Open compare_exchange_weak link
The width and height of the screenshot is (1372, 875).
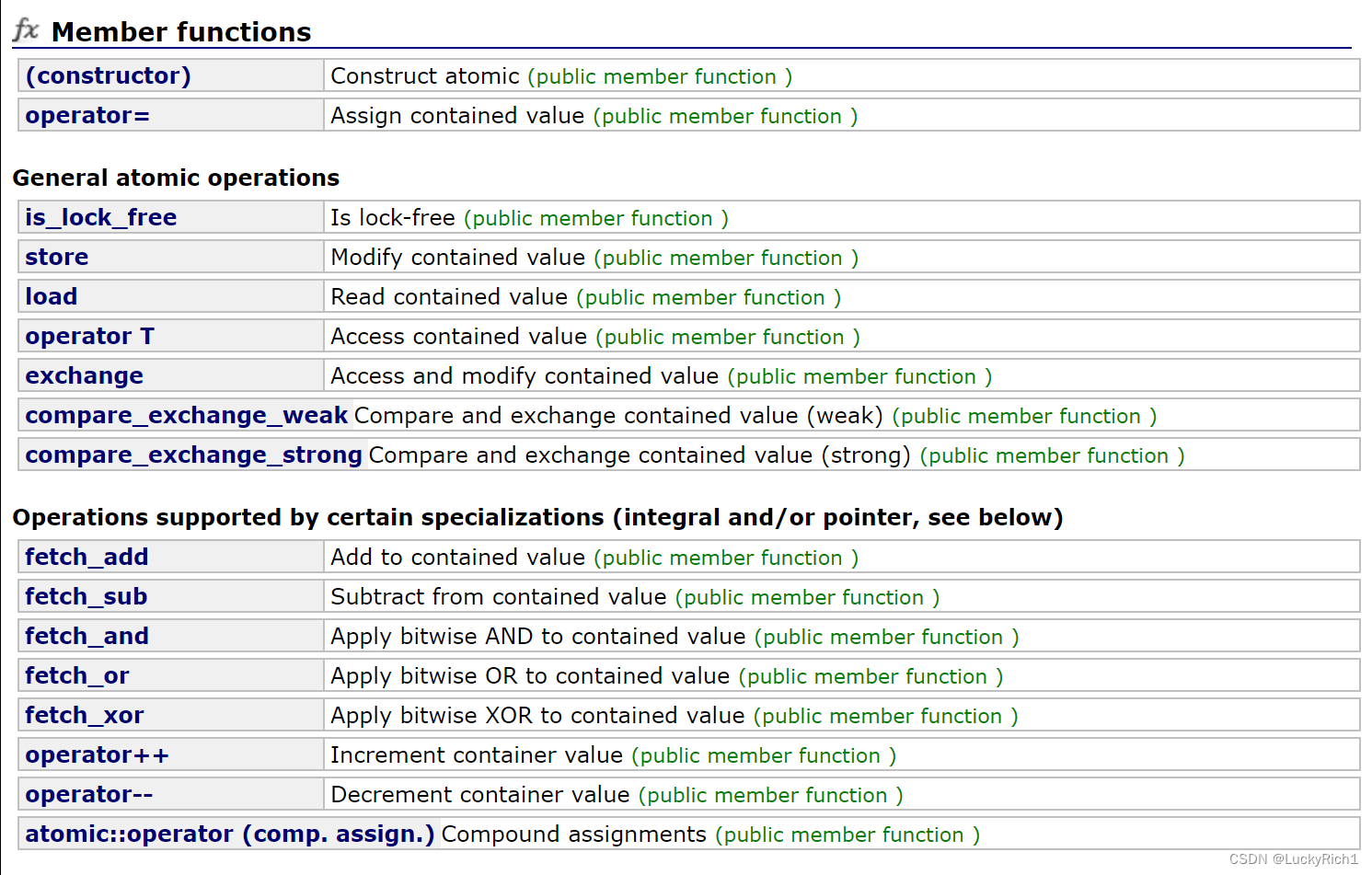click(x=187, y=415)
